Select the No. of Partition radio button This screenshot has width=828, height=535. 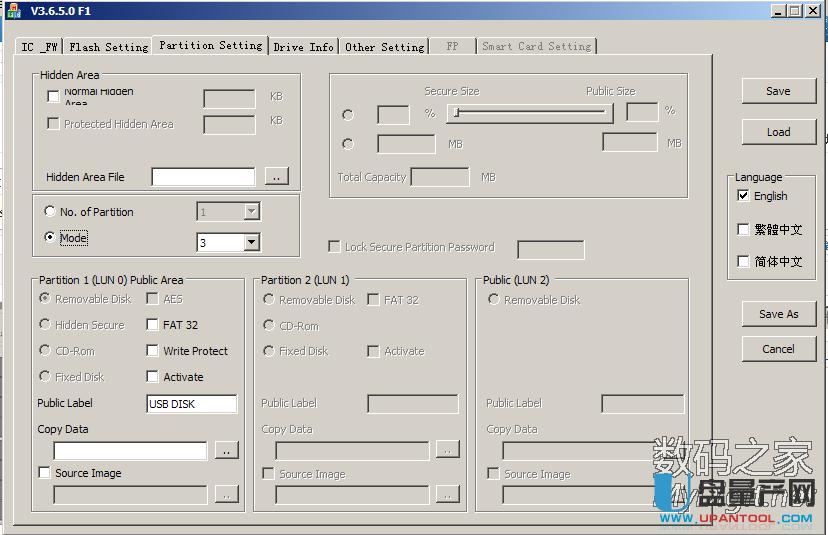[50, 212]
